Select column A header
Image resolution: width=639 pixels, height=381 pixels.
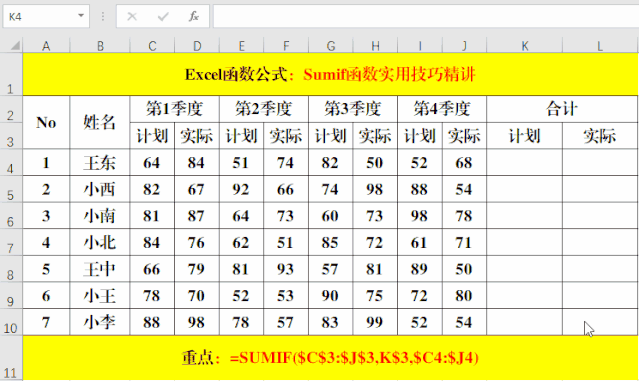point(46,46)
